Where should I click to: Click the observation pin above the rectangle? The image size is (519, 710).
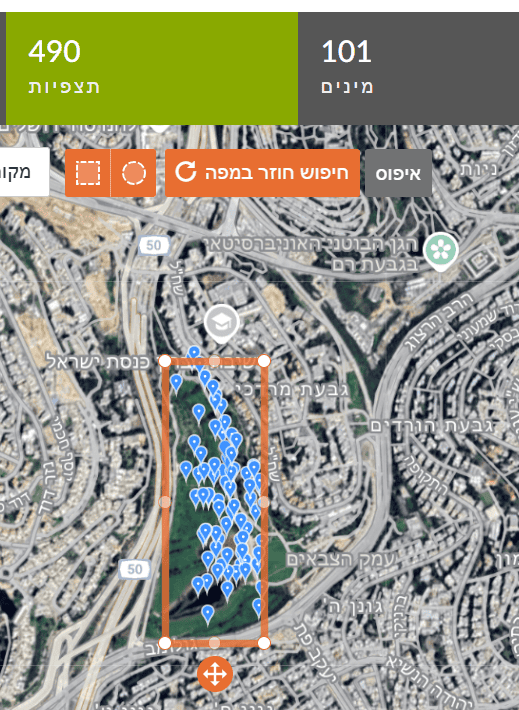tap(194, 353)
